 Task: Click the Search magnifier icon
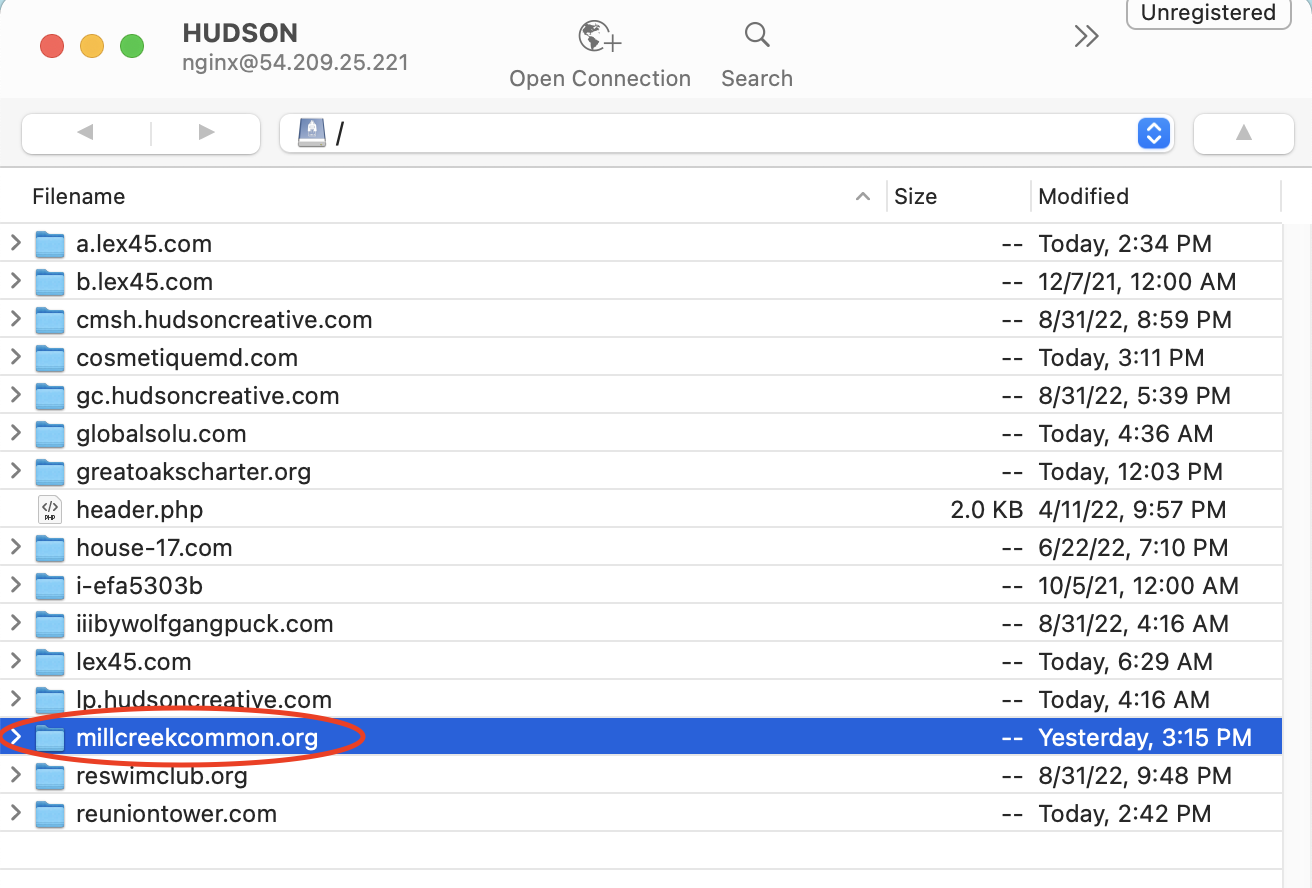point(757,36)
